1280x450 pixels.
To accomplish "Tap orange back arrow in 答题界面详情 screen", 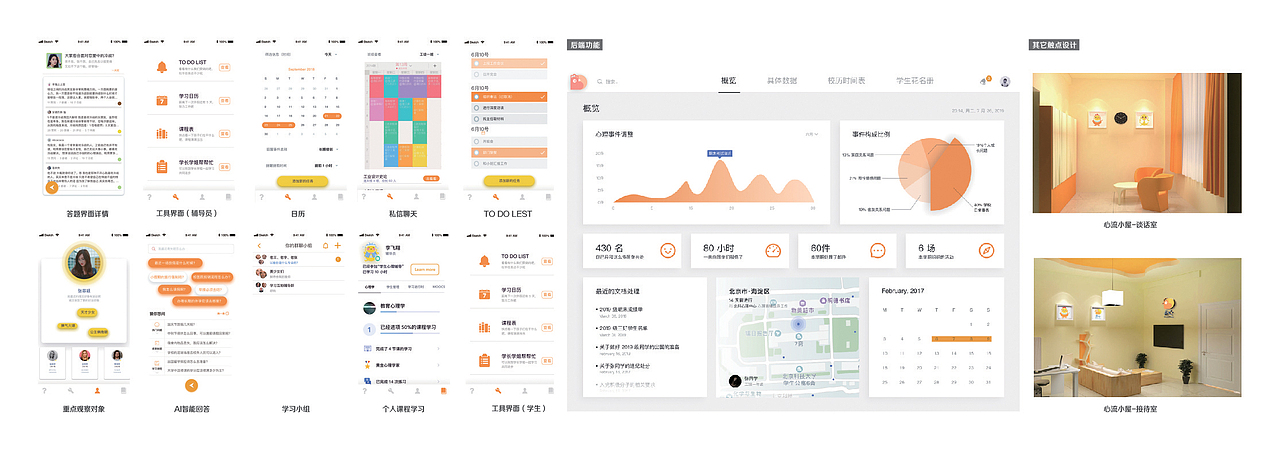I will (52, 187).
